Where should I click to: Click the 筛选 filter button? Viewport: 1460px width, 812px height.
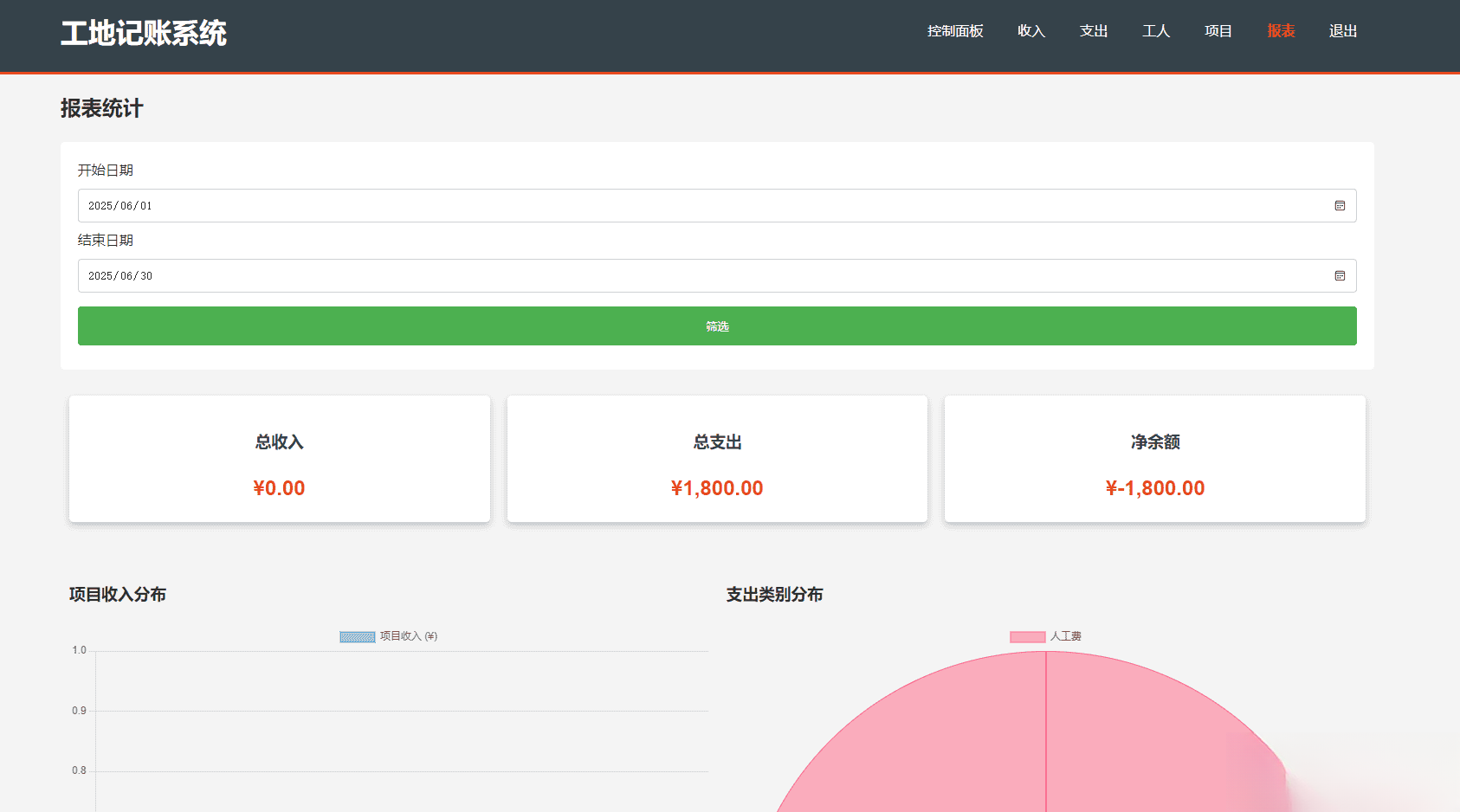coord(717,326)
